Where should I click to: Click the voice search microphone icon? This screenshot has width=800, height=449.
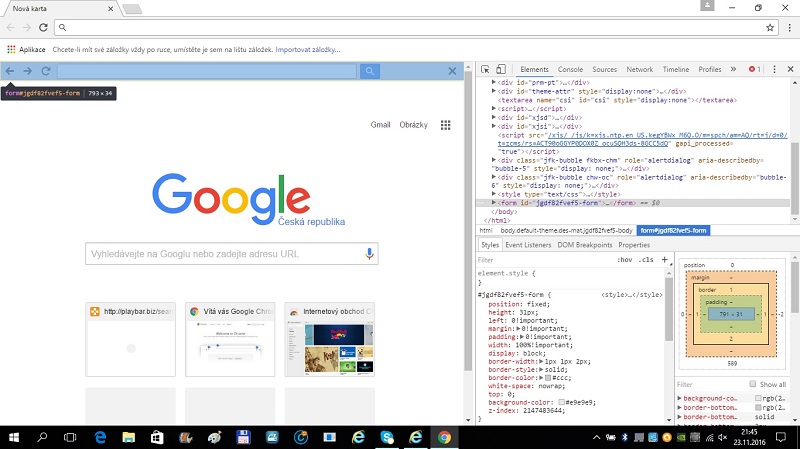[369, 254]
